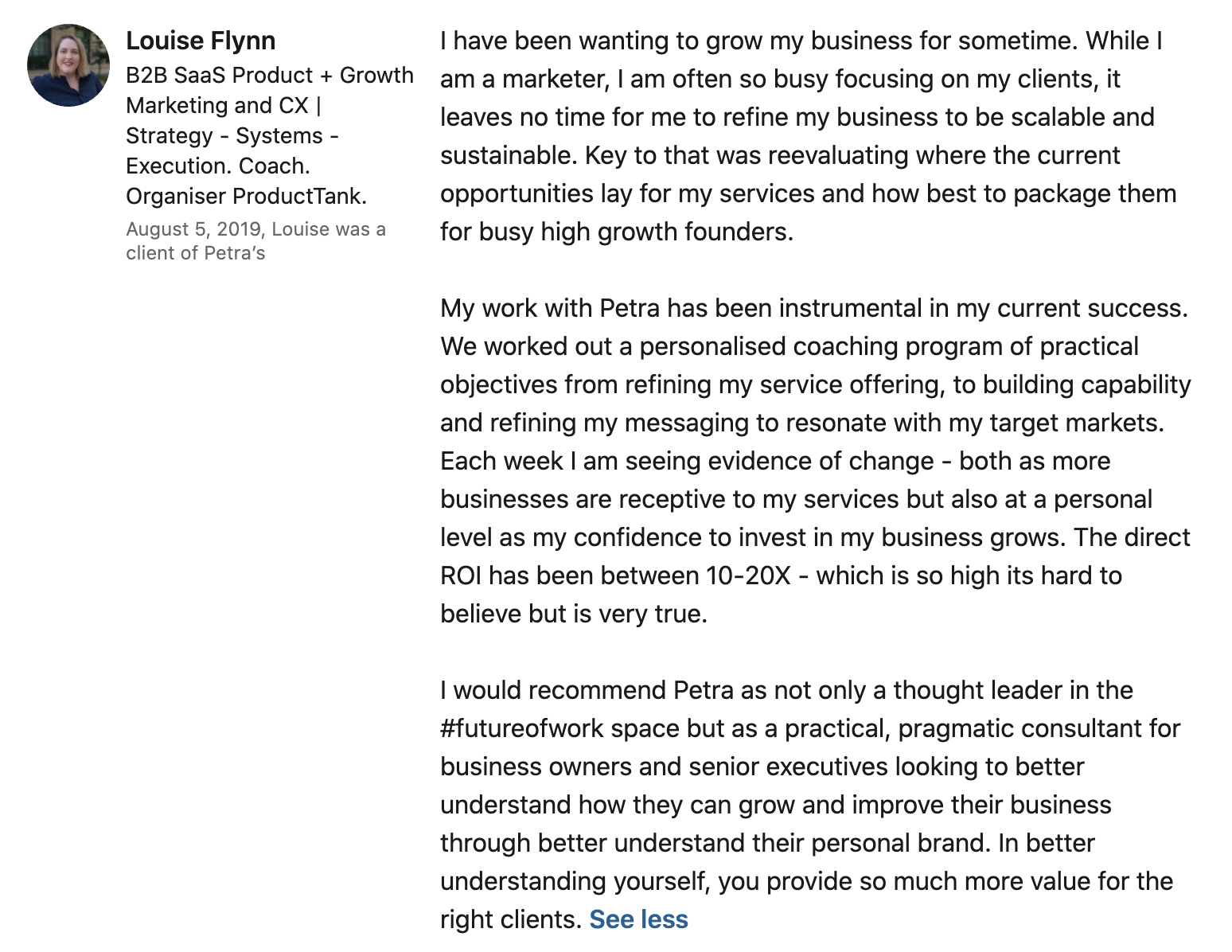Click the 'B2B SaaS Product + Growth' headline line

[270, 75]
